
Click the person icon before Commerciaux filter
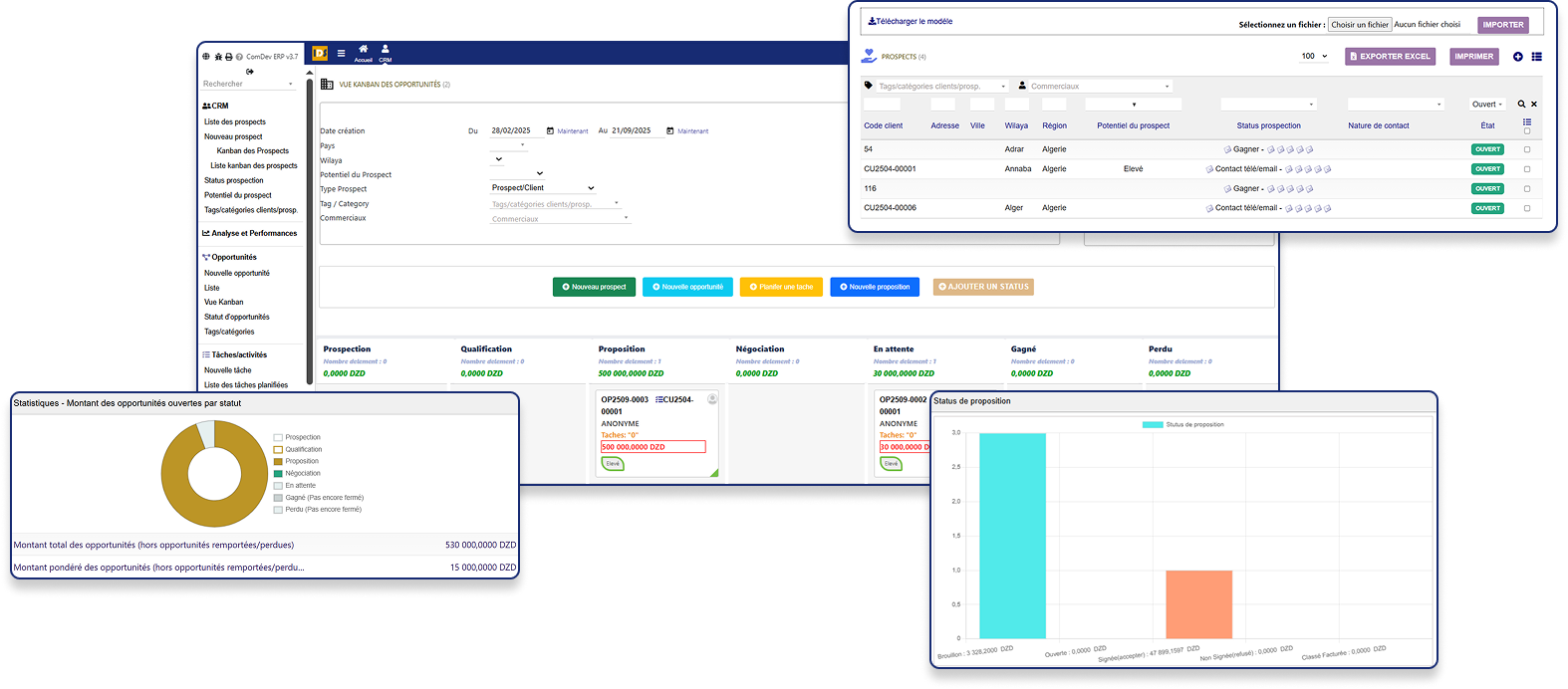pos(1022,86)
